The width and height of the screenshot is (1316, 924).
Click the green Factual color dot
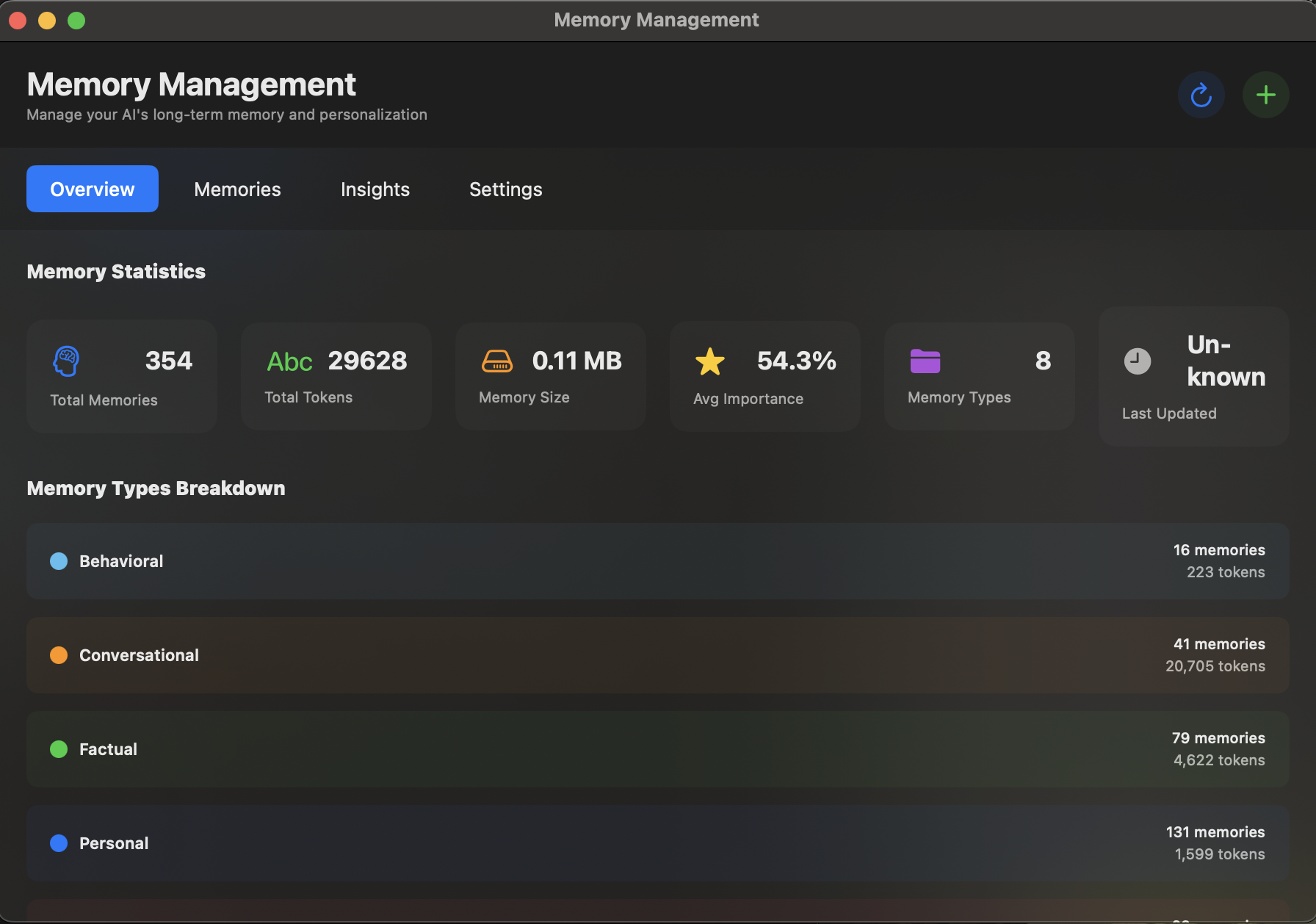pyautogui.click(x=59, y=749)
